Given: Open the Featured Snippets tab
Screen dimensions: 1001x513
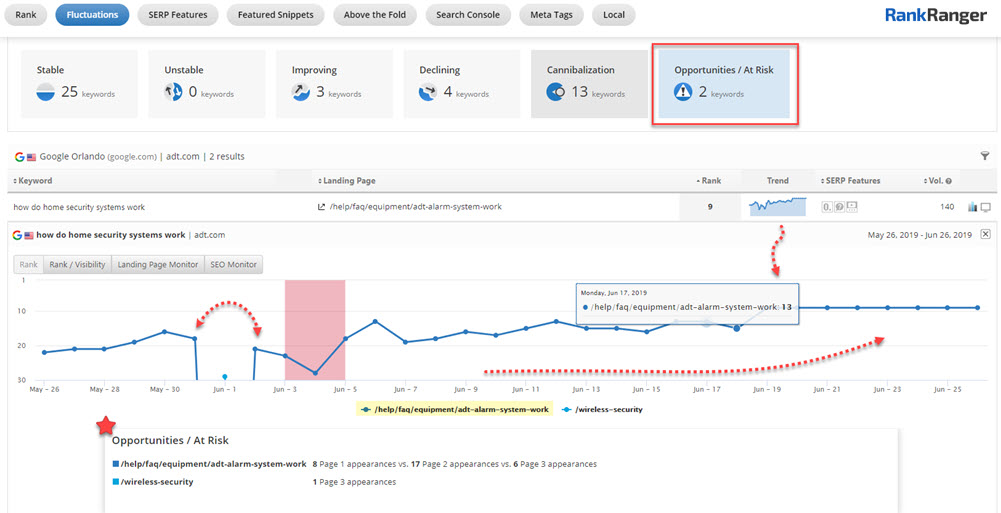Looking at the screenshot, I should point(275,15).
